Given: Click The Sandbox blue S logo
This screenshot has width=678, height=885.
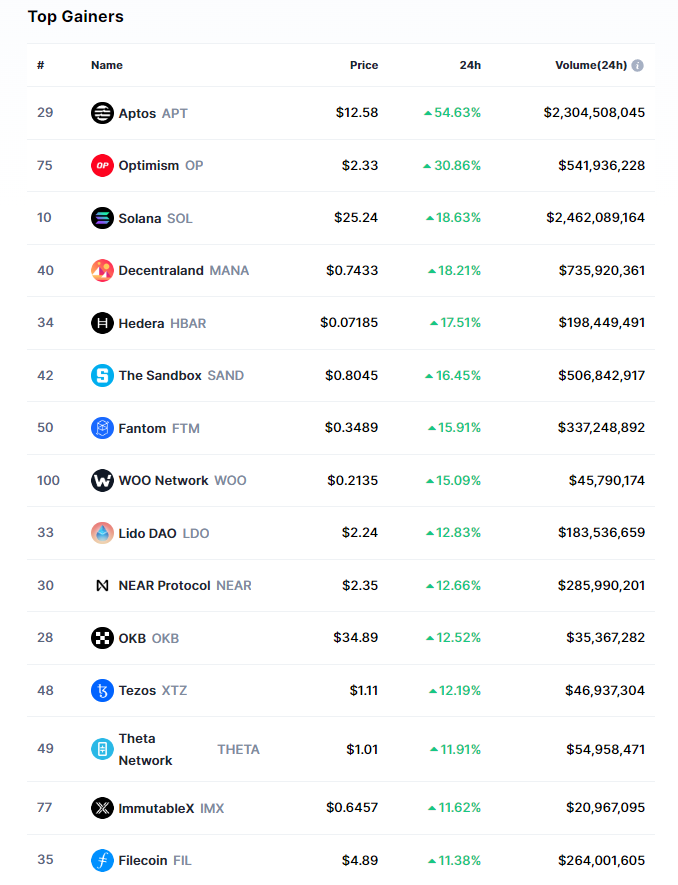Looking at the screenshot, I should point(102,375).
